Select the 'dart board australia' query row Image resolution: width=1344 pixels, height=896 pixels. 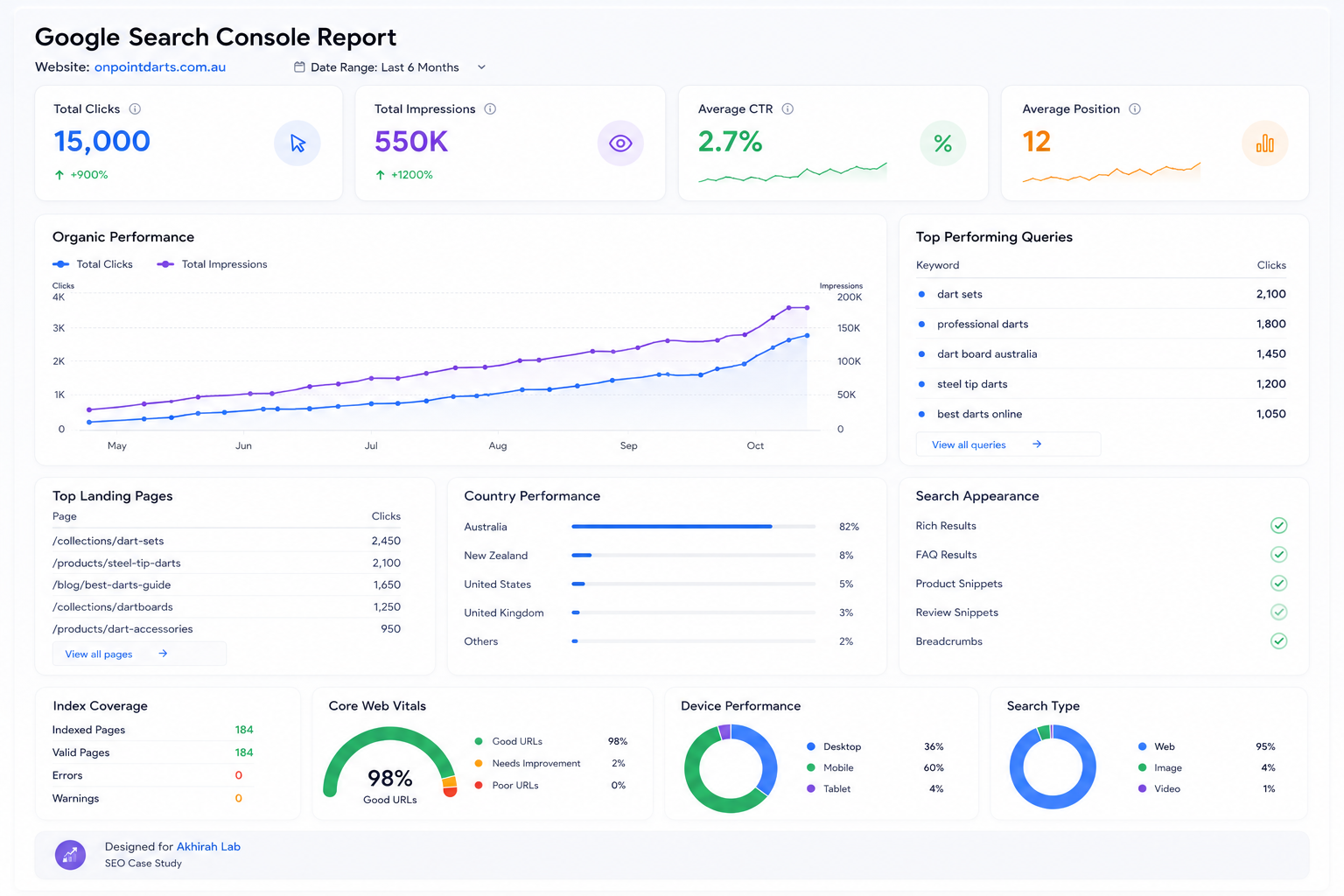(1101, 354)
